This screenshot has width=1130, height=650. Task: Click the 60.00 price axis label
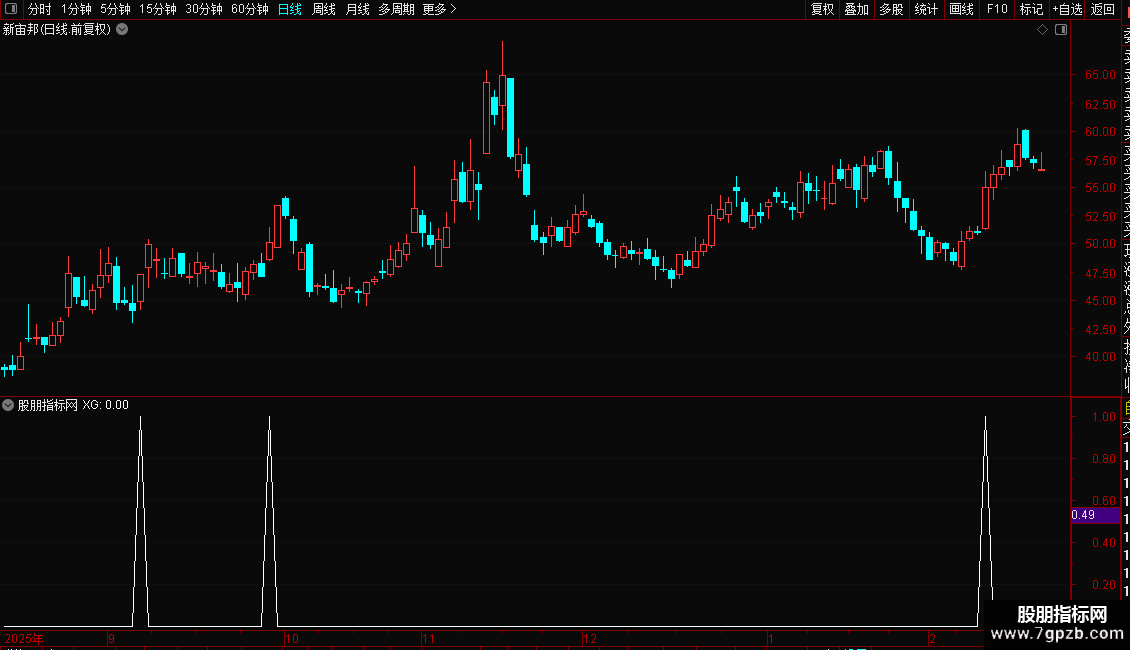pyautogui.click(x=1100, y=131)
